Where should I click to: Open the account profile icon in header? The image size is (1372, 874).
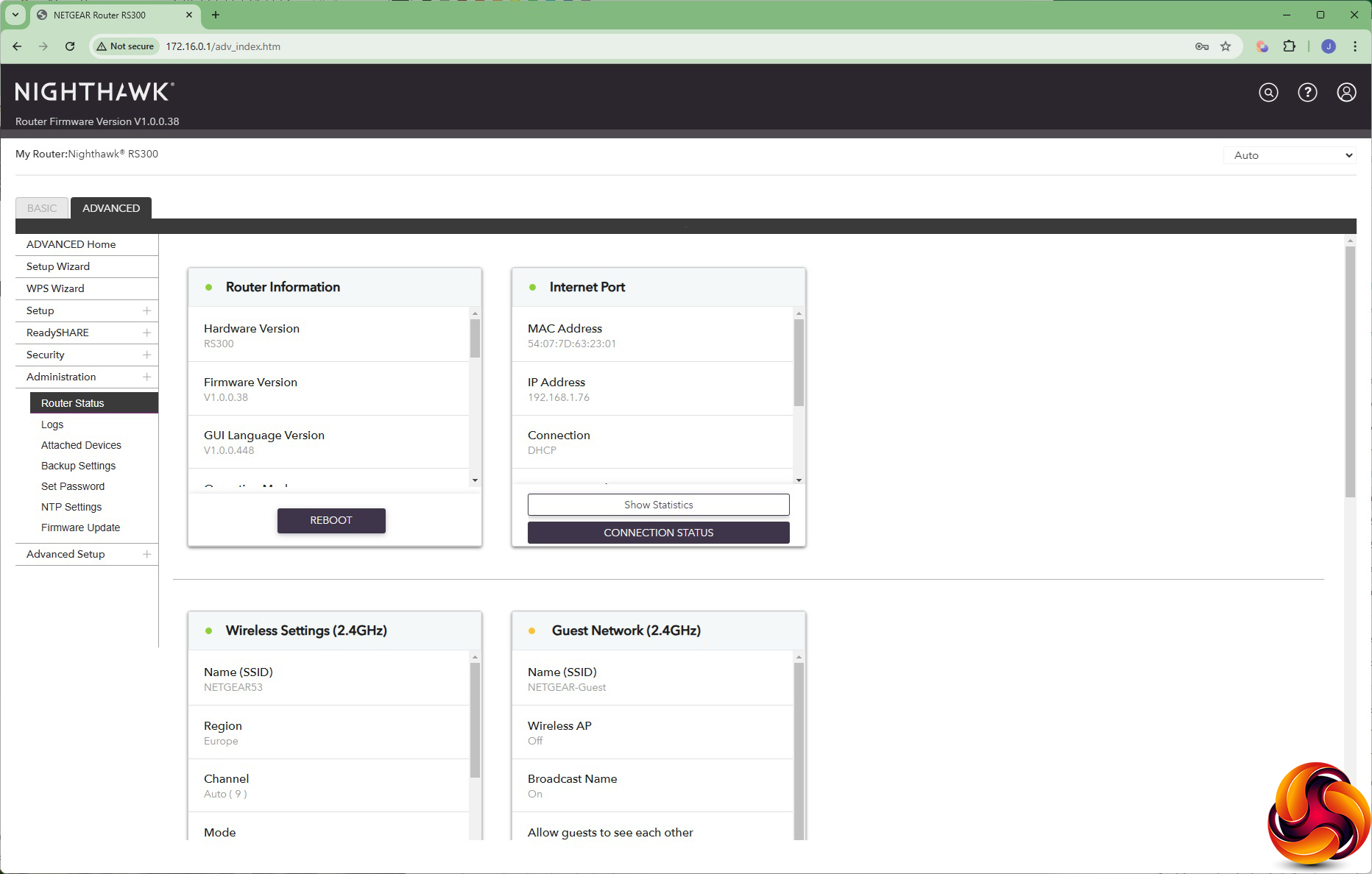pos(1346,92)
